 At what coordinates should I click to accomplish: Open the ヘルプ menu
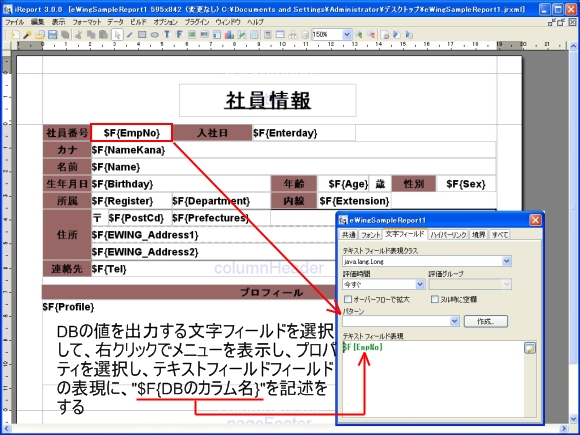(255, 22)
